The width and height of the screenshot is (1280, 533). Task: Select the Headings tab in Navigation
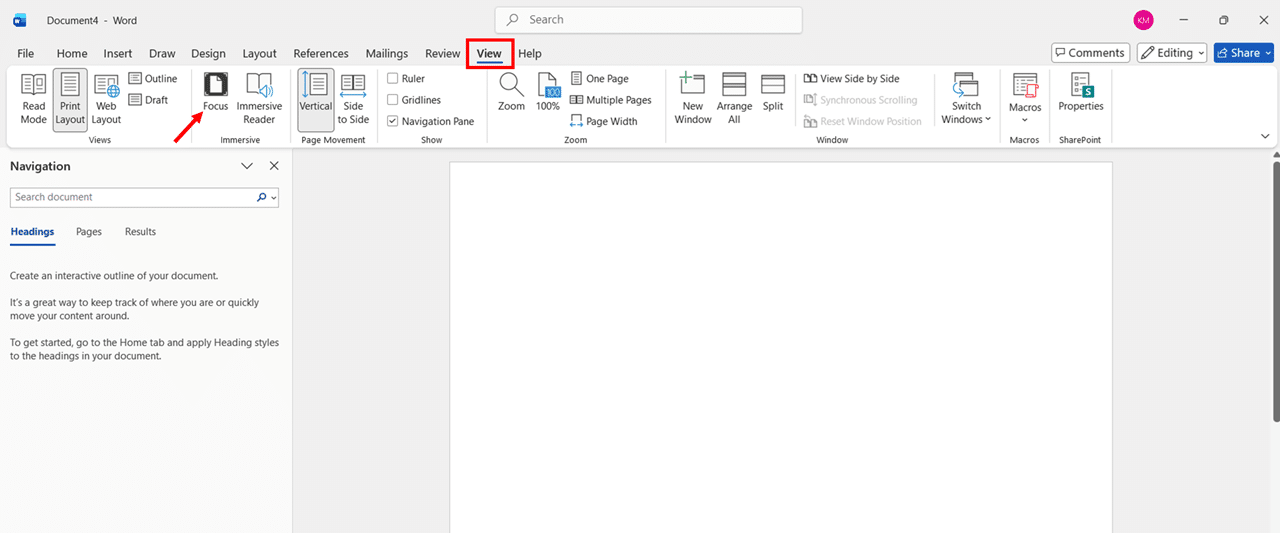coord(32,232)
